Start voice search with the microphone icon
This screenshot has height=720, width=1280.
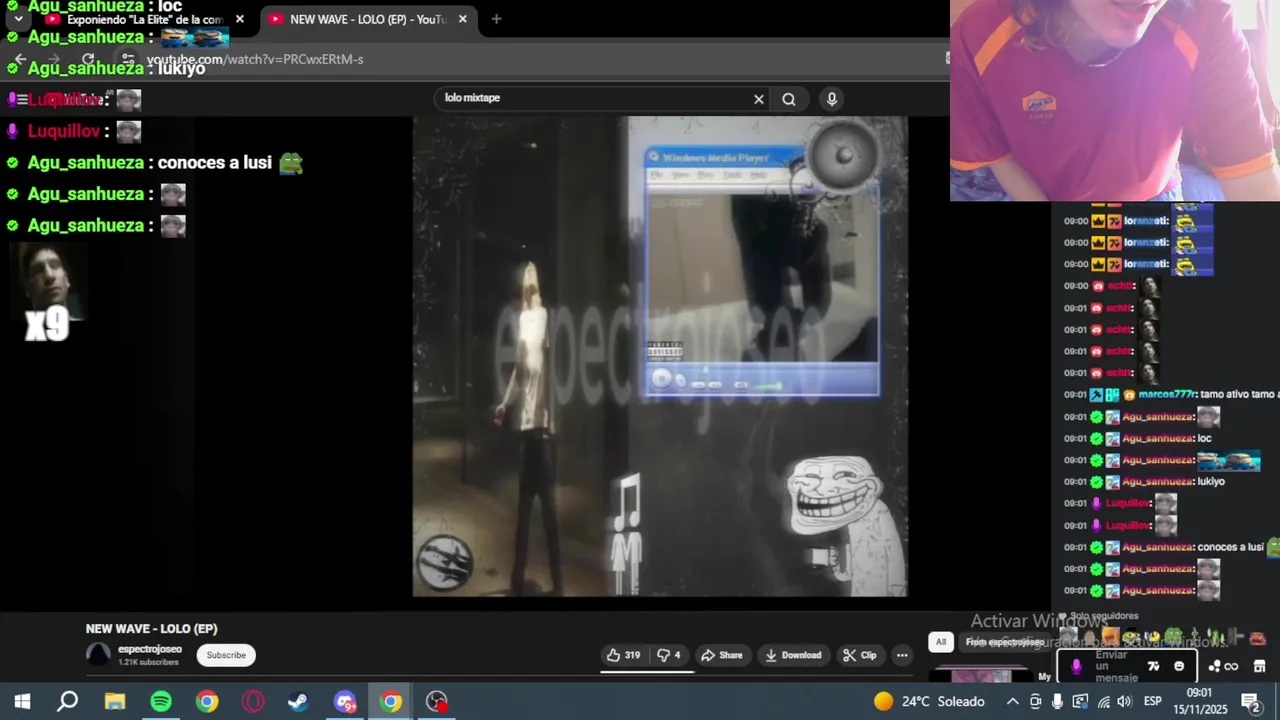pos(831,99)
